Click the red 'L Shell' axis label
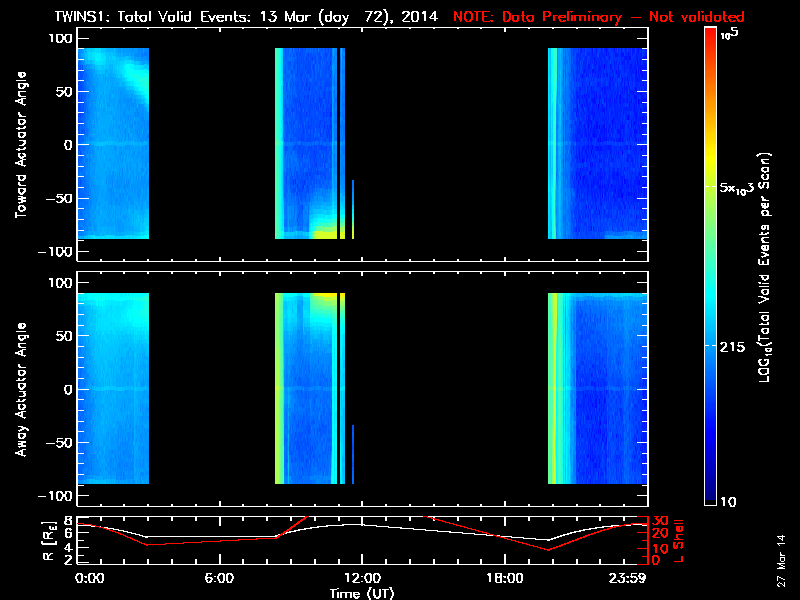The height and width of the screenshot is (600, 800). click(x=680, y=538)
